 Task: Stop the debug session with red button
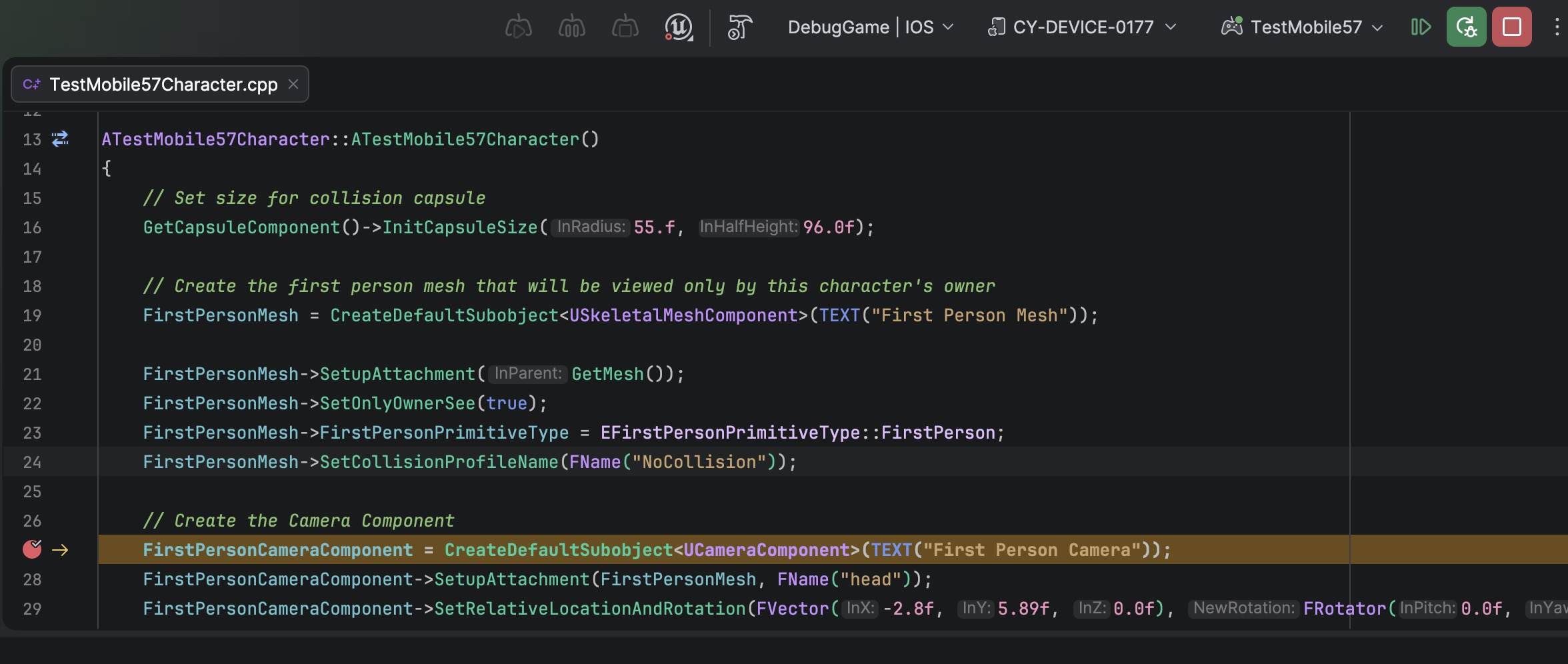point(1511,27)
